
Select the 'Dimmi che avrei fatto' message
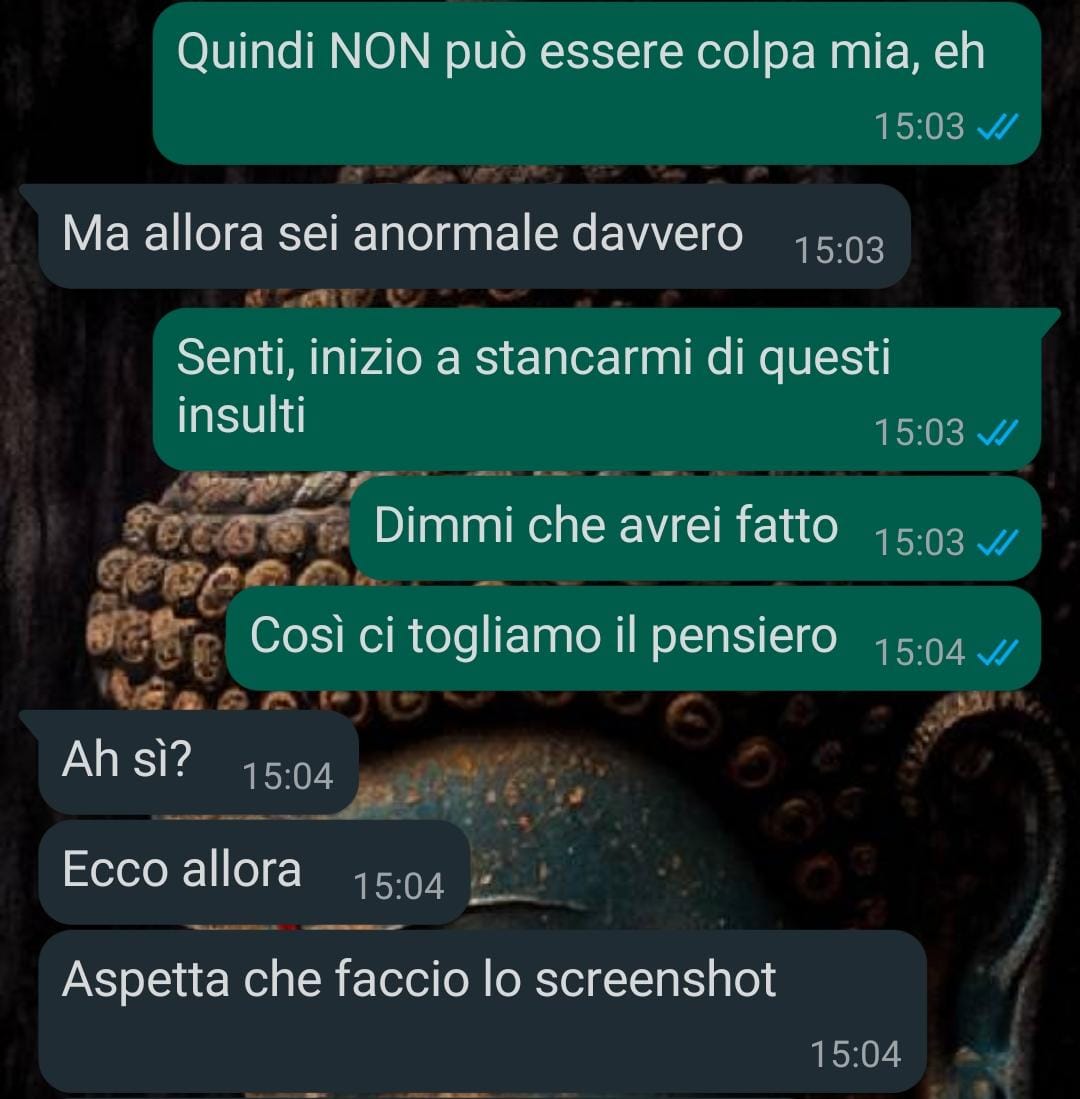click(x=695, y=528)
